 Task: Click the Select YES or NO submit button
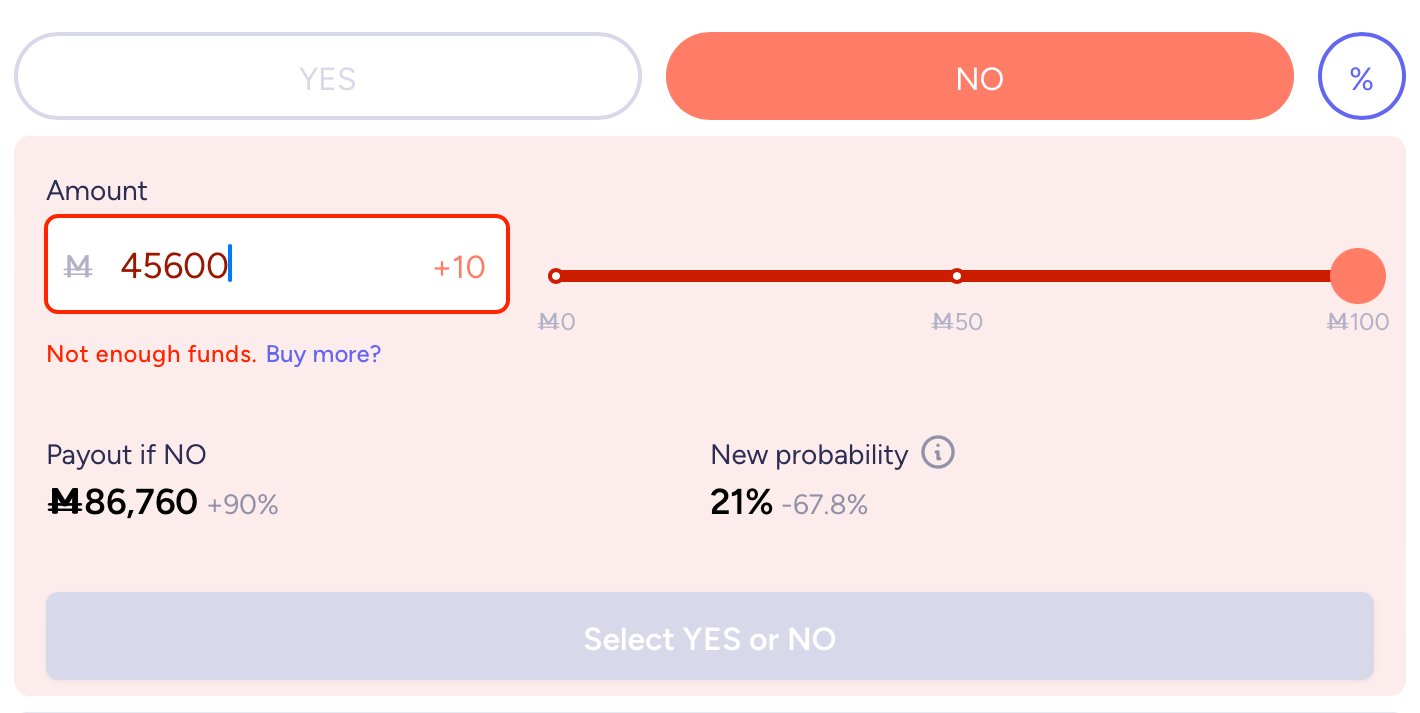tap(710, 637)
